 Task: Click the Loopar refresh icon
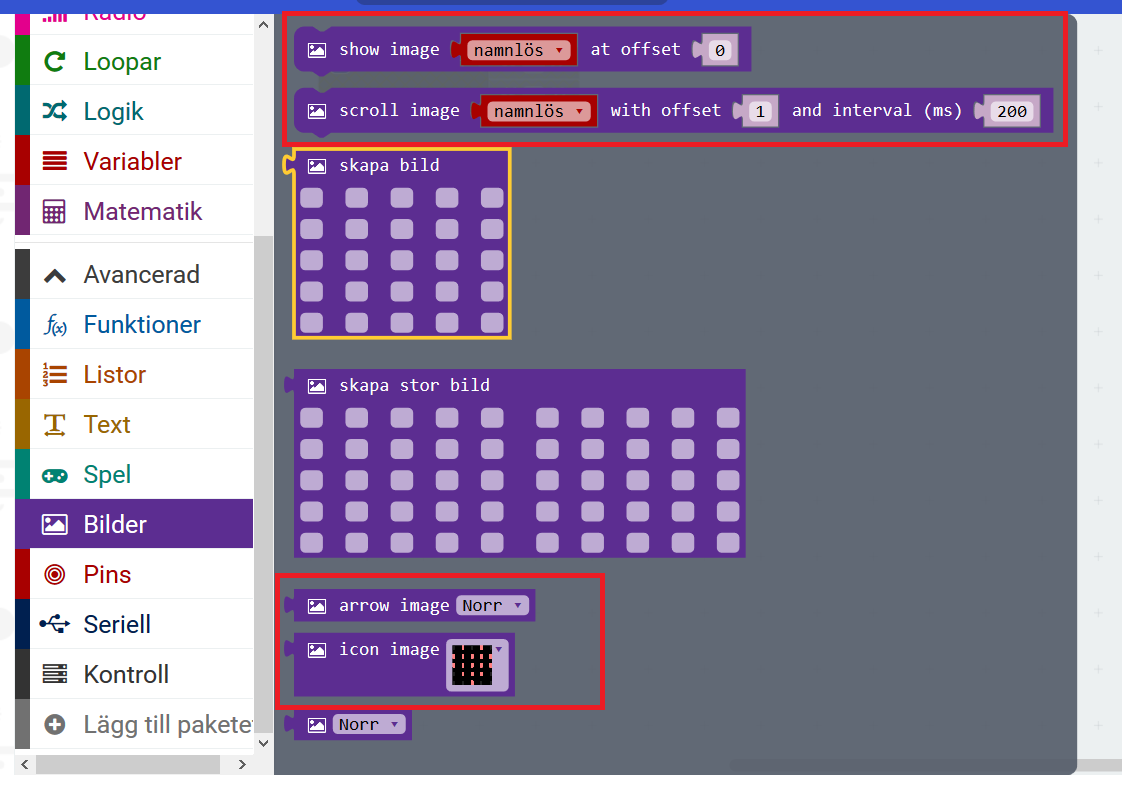54,62
